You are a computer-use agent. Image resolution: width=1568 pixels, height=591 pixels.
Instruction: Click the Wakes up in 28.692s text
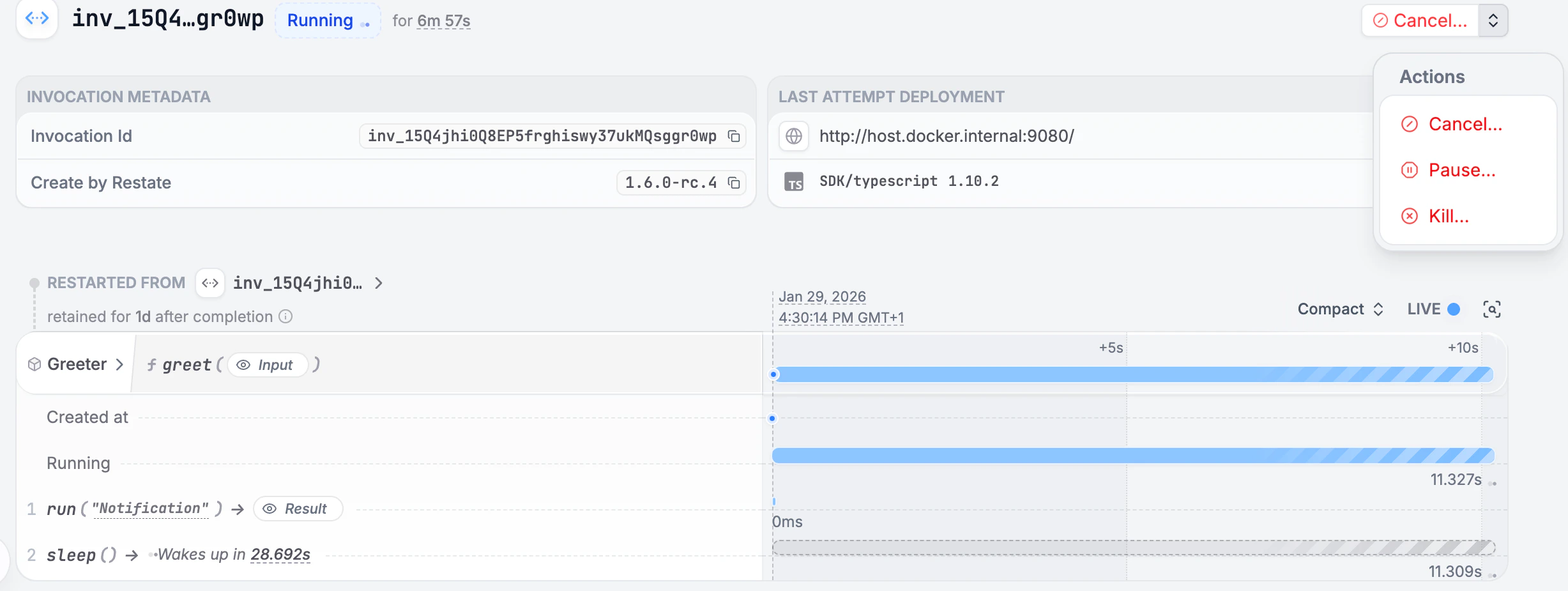[x=233, y=554]
